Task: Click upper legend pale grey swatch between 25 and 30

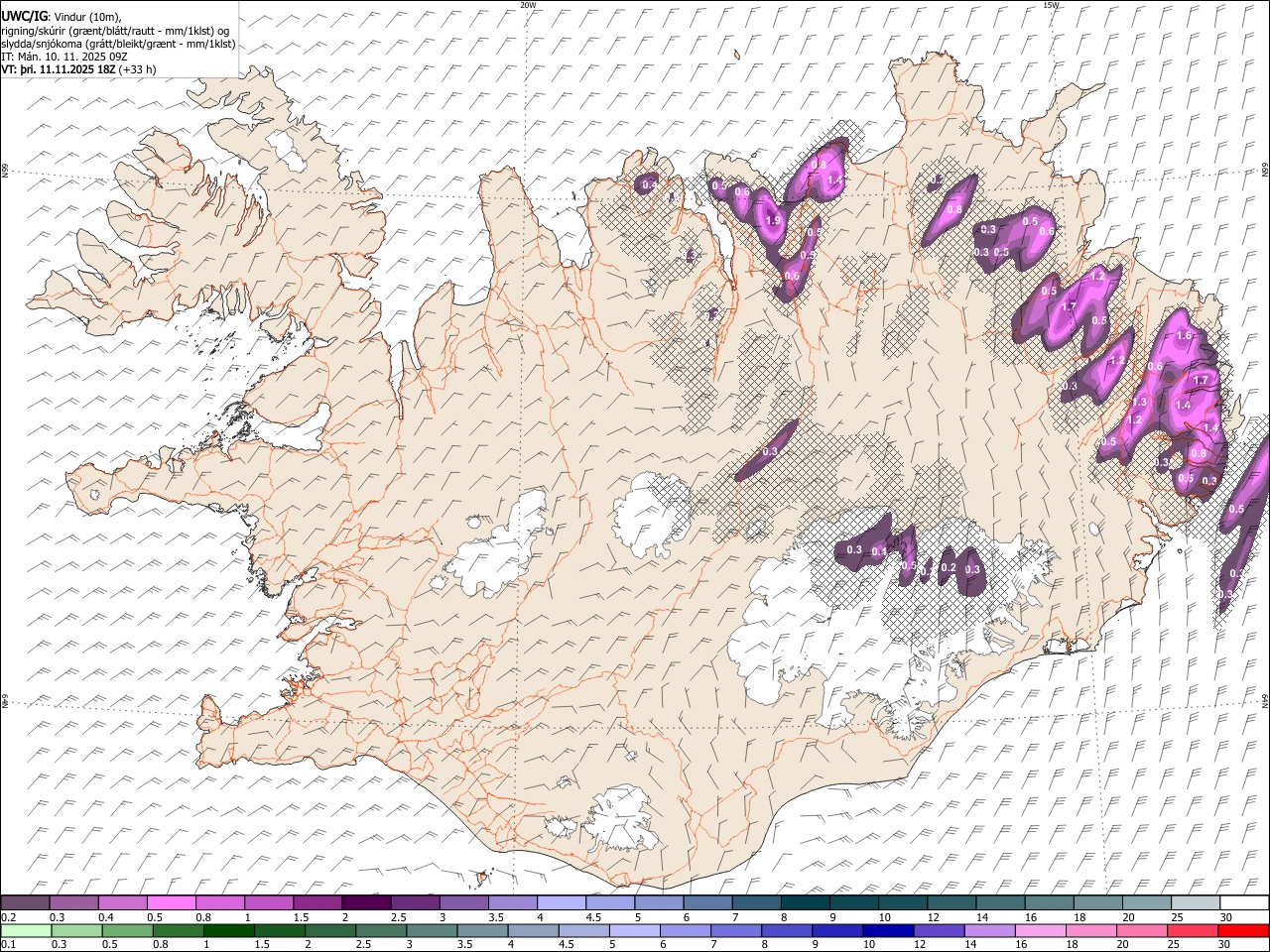Action: (x=1195, y=902)
